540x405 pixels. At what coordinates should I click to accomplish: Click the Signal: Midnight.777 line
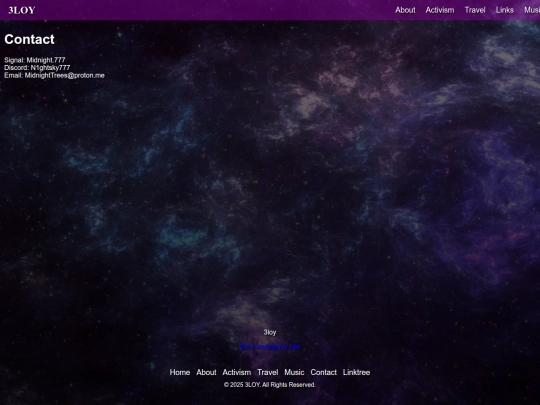coord(34,60)
